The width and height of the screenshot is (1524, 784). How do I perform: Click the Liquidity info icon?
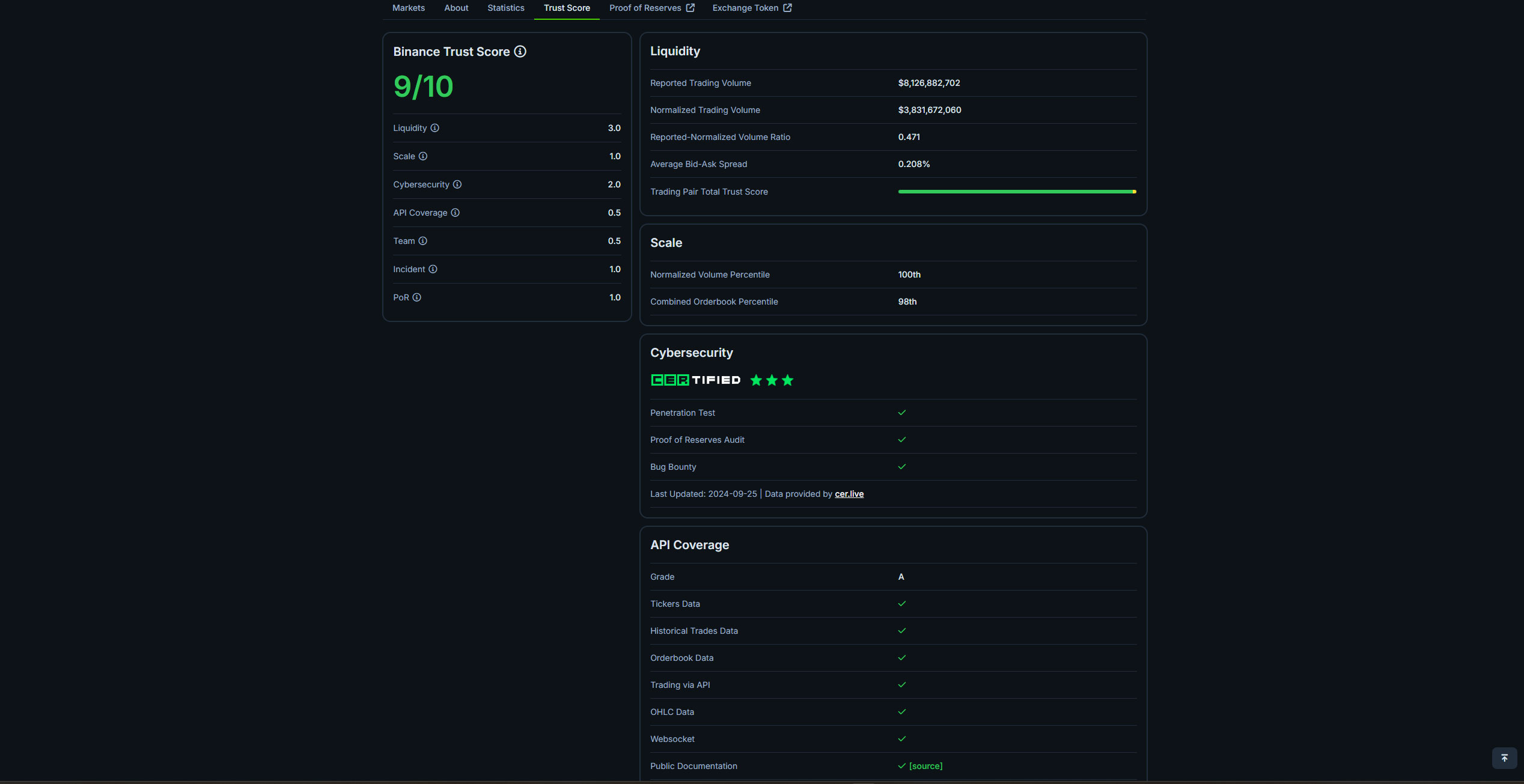pyautogui.click(x=434, y=128)
